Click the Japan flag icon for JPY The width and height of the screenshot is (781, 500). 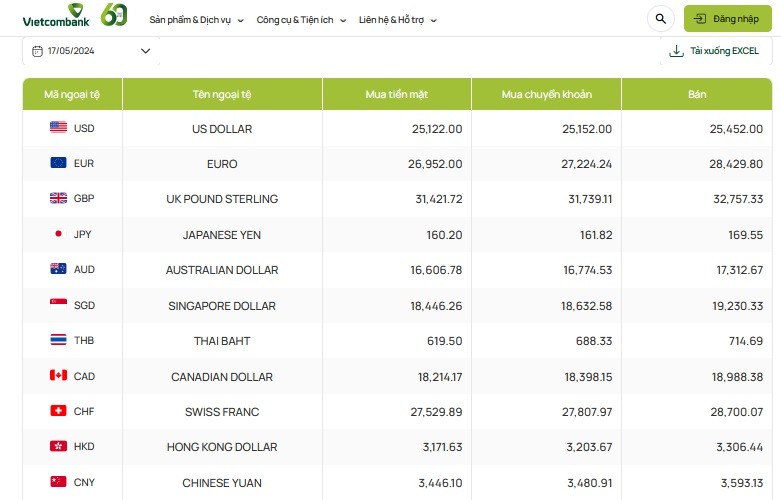(58, 233)
